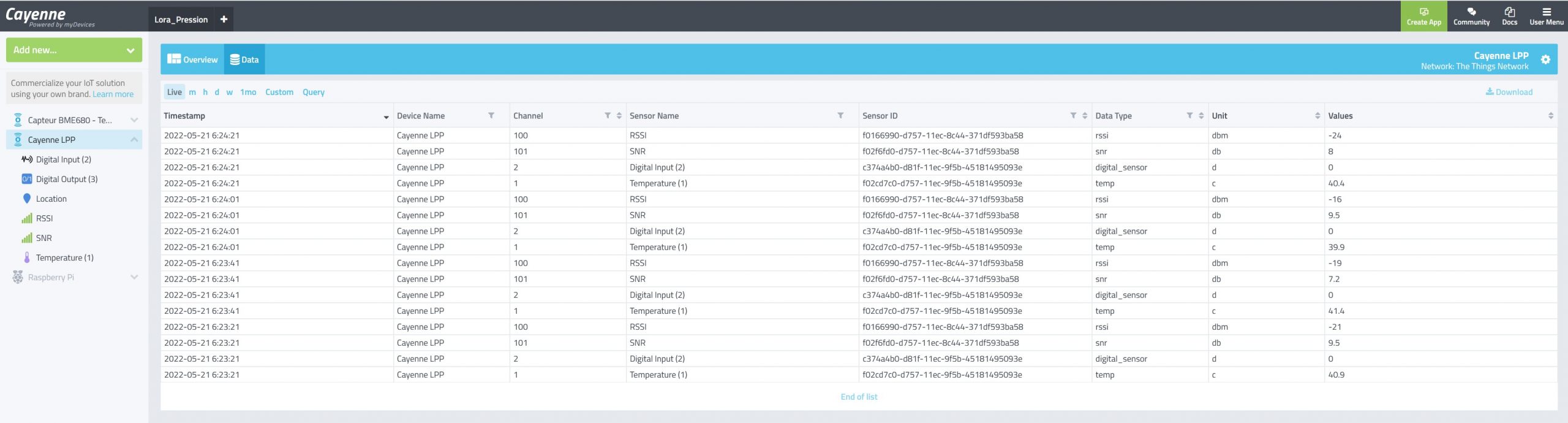Sort the Values column
1568x423 pixels.
[x=1550, y=116]
